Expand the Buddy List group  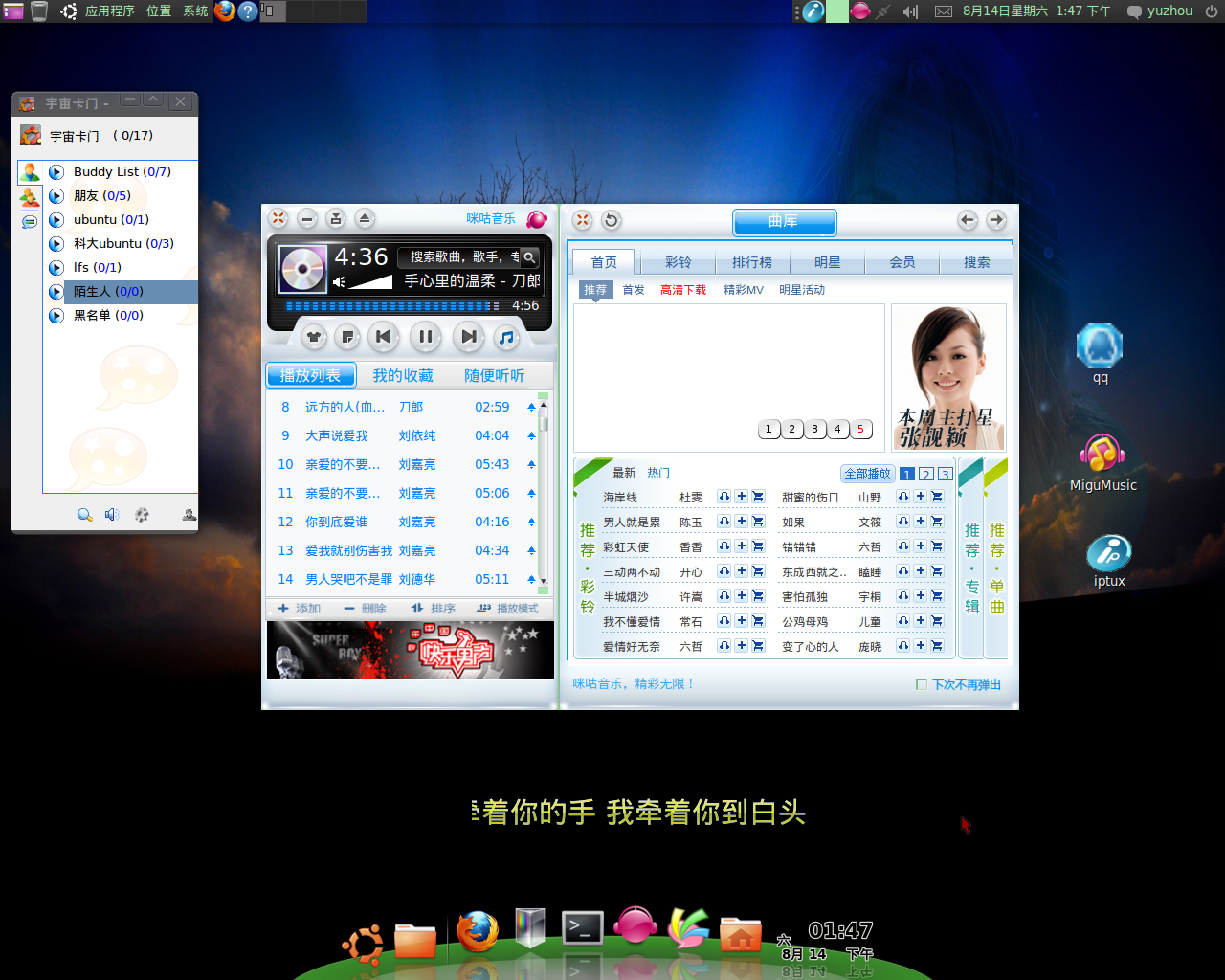point(56,172)
